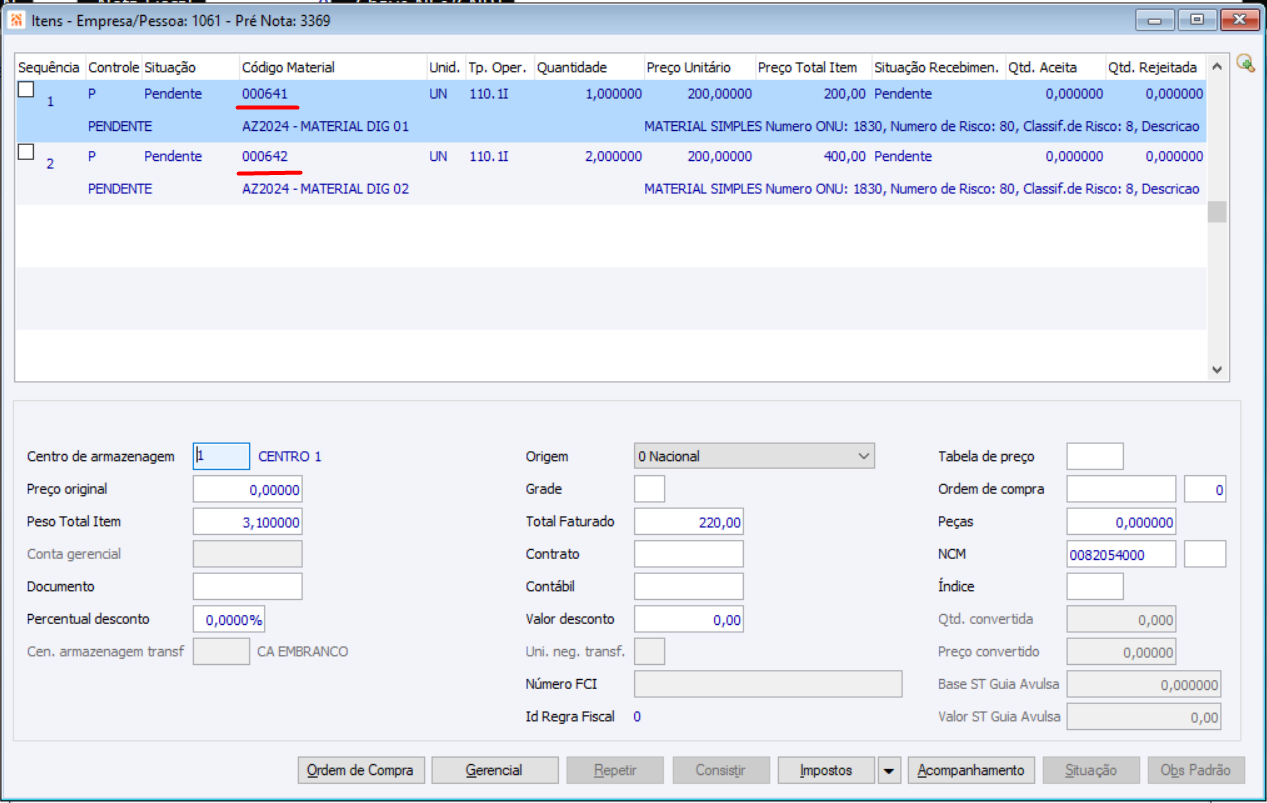The height and width of the screenshot is (803, 1267).
Task: Edit the Peças field
Action: pos(1121,522)
